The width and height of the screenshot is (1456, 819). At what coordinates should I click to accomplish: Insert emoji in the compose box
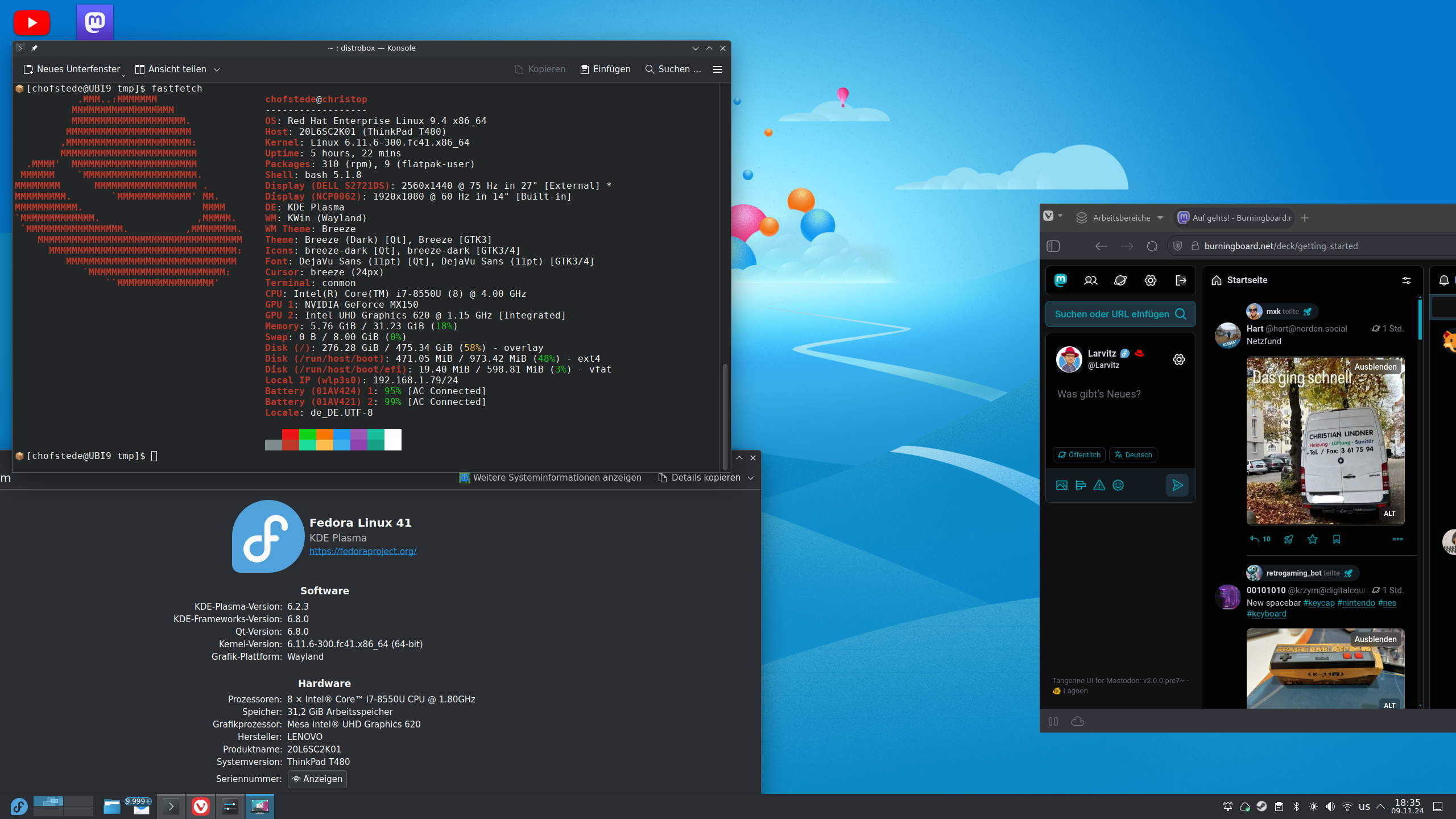point(1118,485)
